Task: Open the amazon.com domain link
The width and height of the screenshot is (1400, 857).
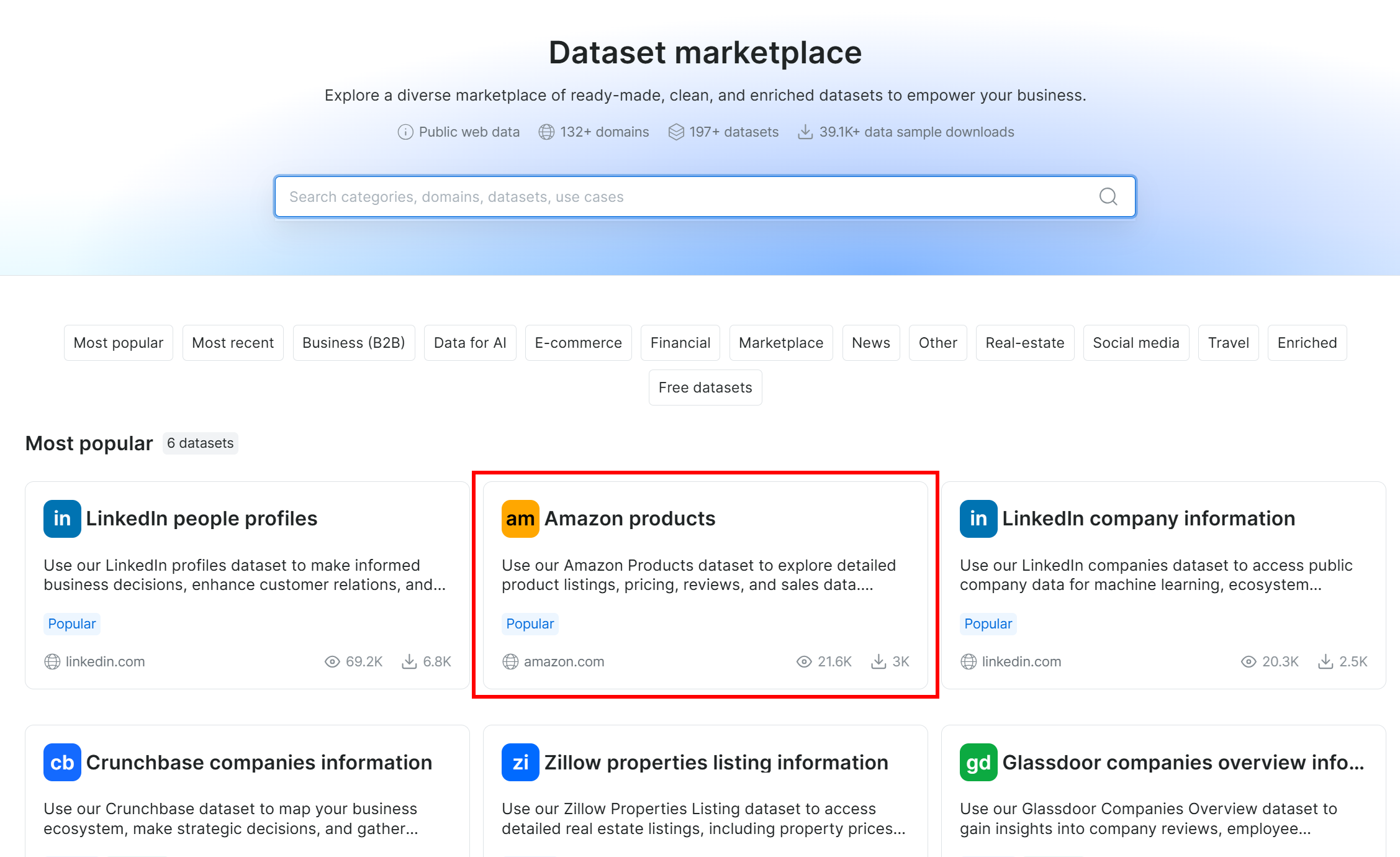Action: [564, 661]
